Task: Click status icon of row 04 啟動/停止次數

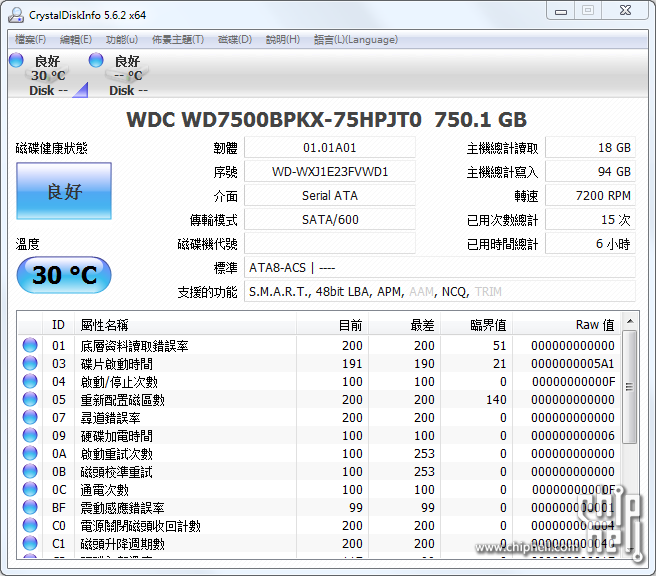Action: (30, 381)
